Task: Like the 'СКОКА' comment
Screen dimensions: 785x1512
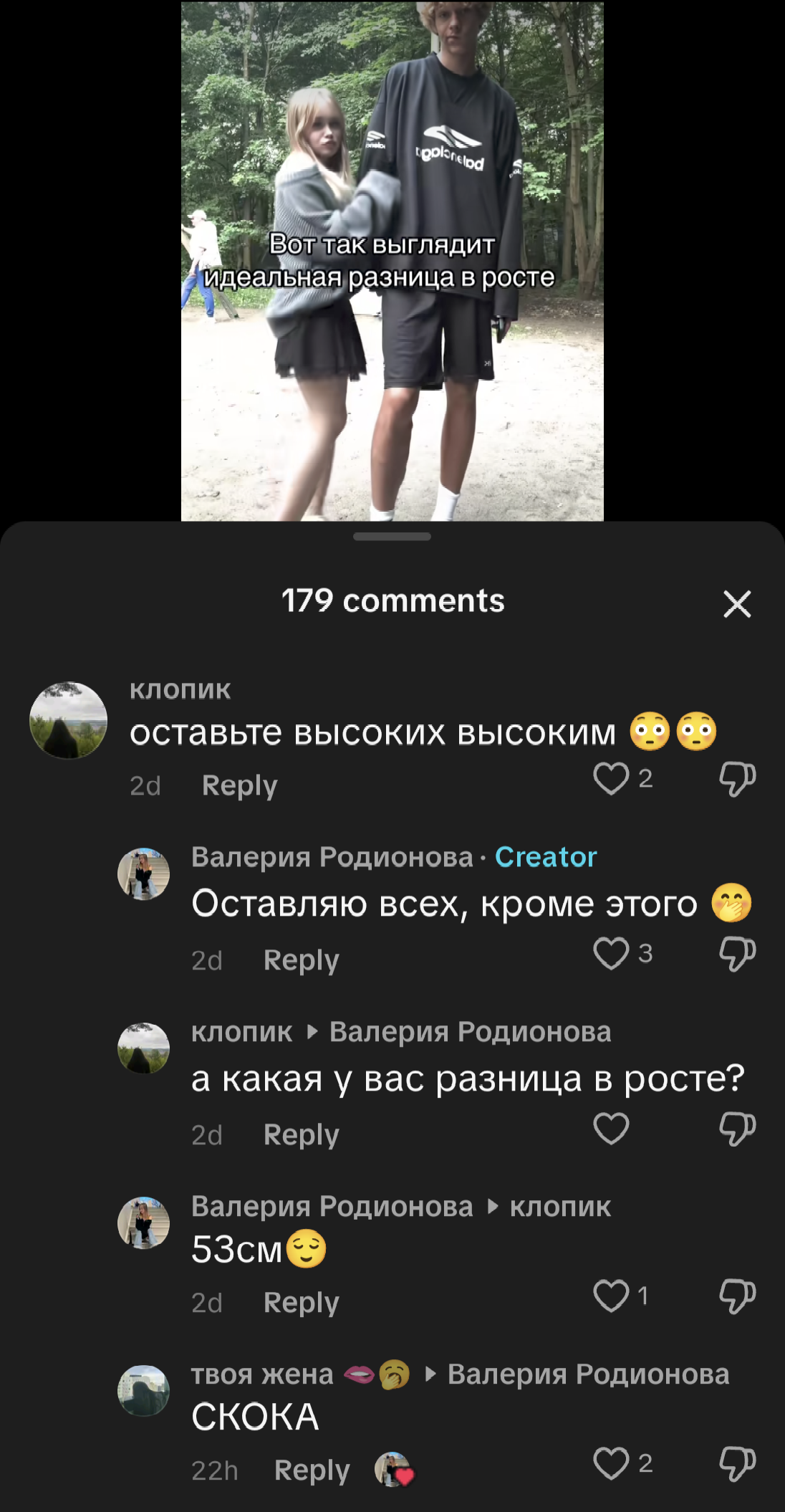Action: (x=611, y=1463)
